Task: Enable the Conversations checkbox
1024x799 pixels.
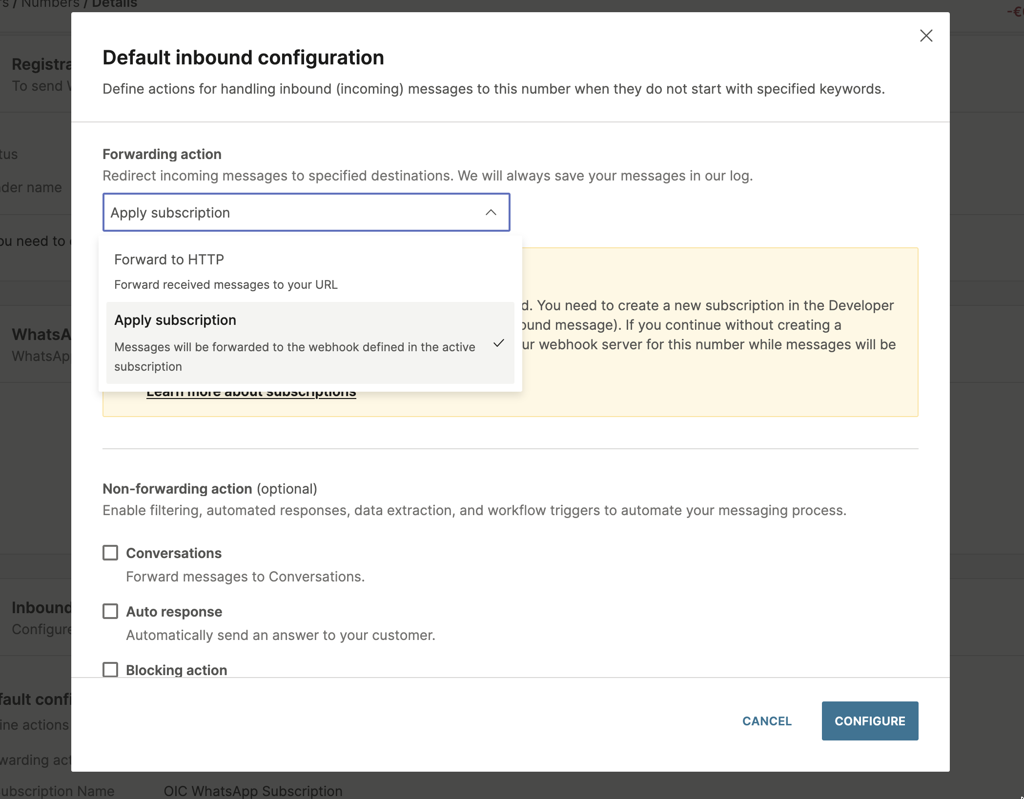Action: point(110,553)
